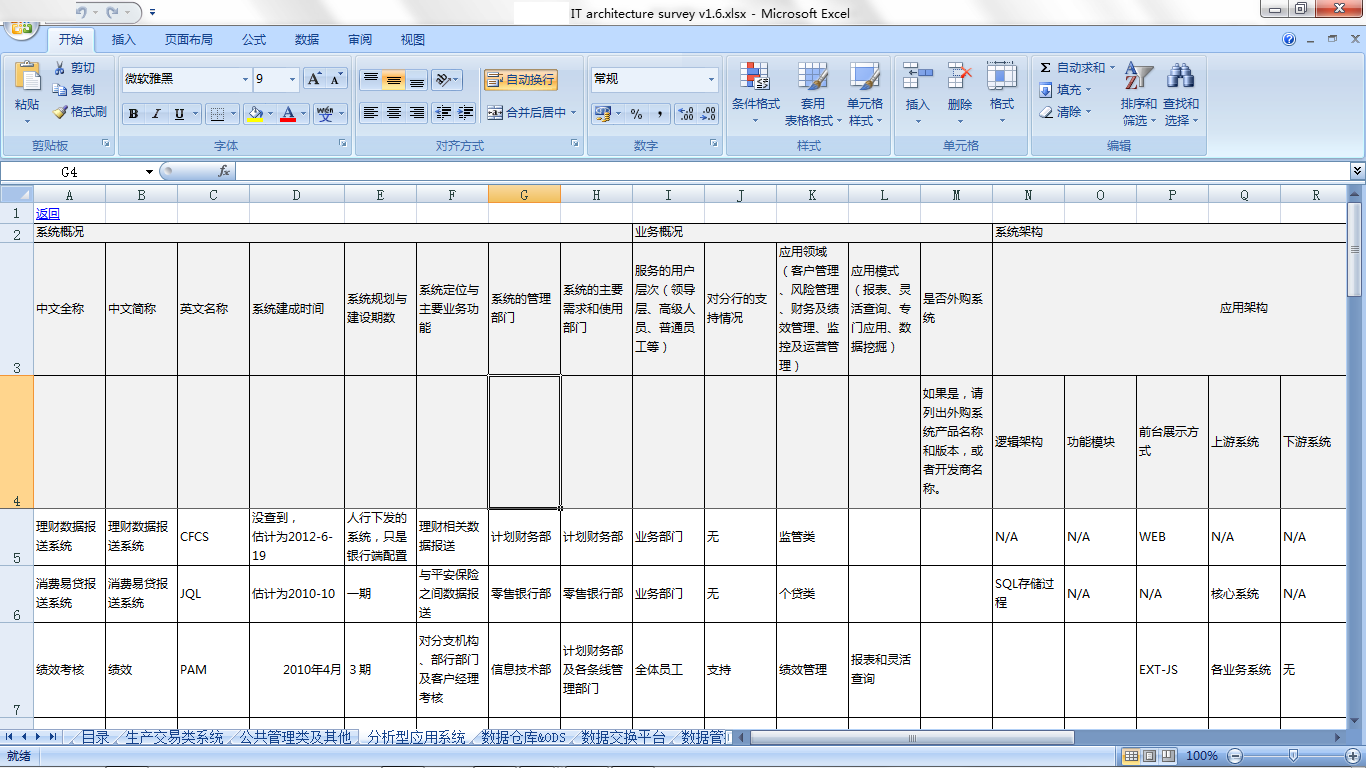Toggle italic formatting

[156, 114]
